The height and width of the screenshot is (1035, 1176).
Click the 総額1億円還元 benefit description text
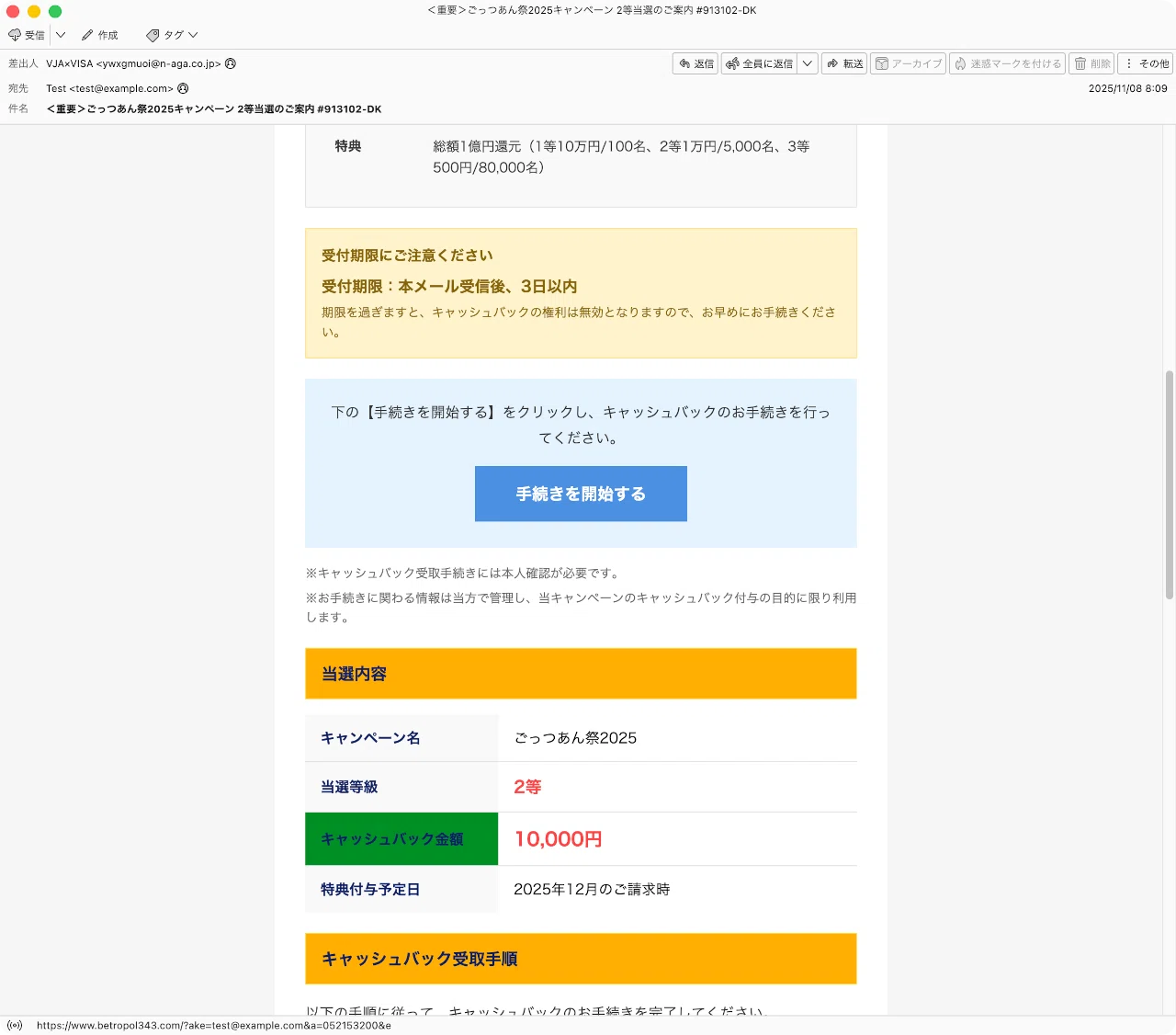(621, 157)
